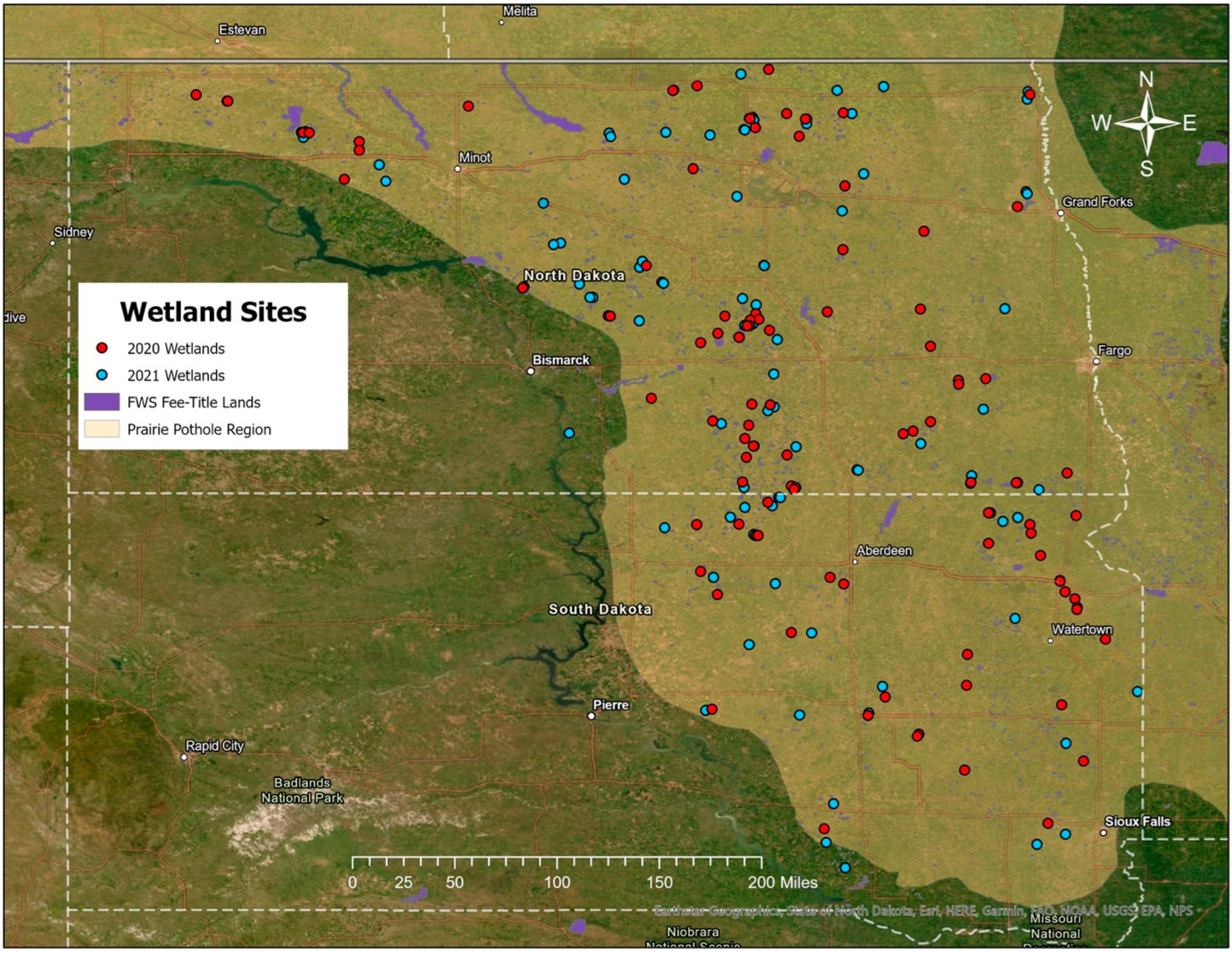
Task: Click the Grand Forks city label
Action: (1097, 202)
